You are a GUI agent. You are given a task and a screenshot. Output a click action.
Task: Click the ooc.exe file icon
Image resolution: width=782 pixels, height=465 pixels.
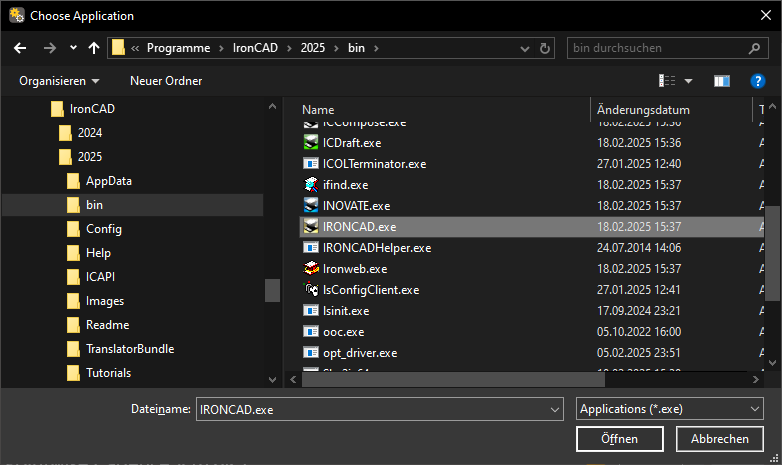pyautogui.click(x=311, y=331)
